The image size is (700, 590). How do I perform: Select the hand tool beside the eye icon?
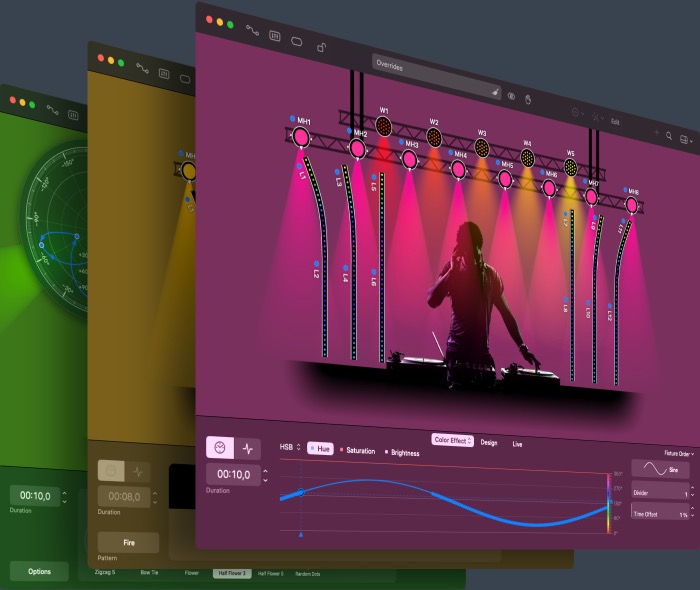(x=528, y=99)
